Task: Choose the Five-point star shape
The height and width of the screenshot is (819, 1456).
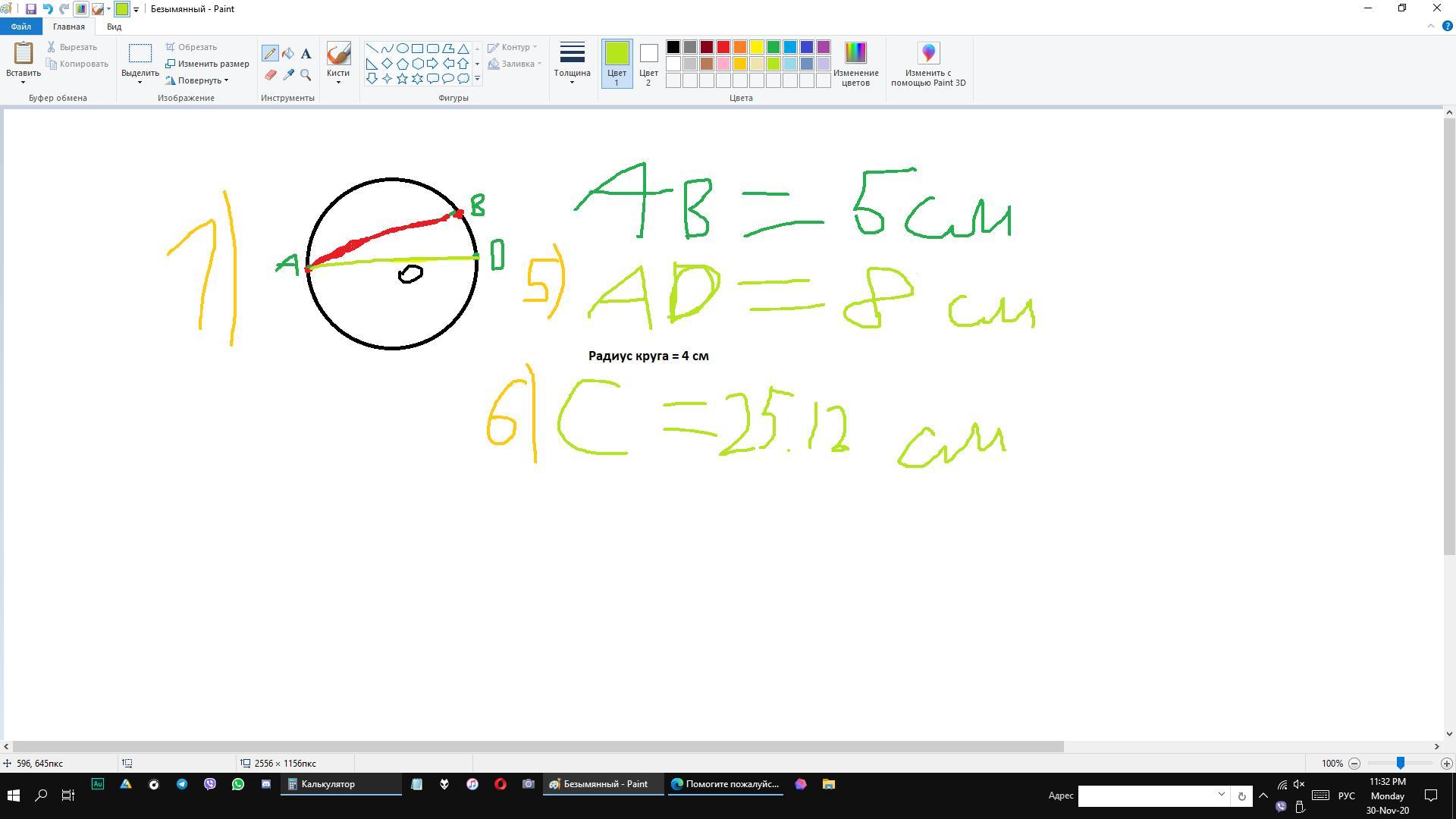Action: coord(402,78)
